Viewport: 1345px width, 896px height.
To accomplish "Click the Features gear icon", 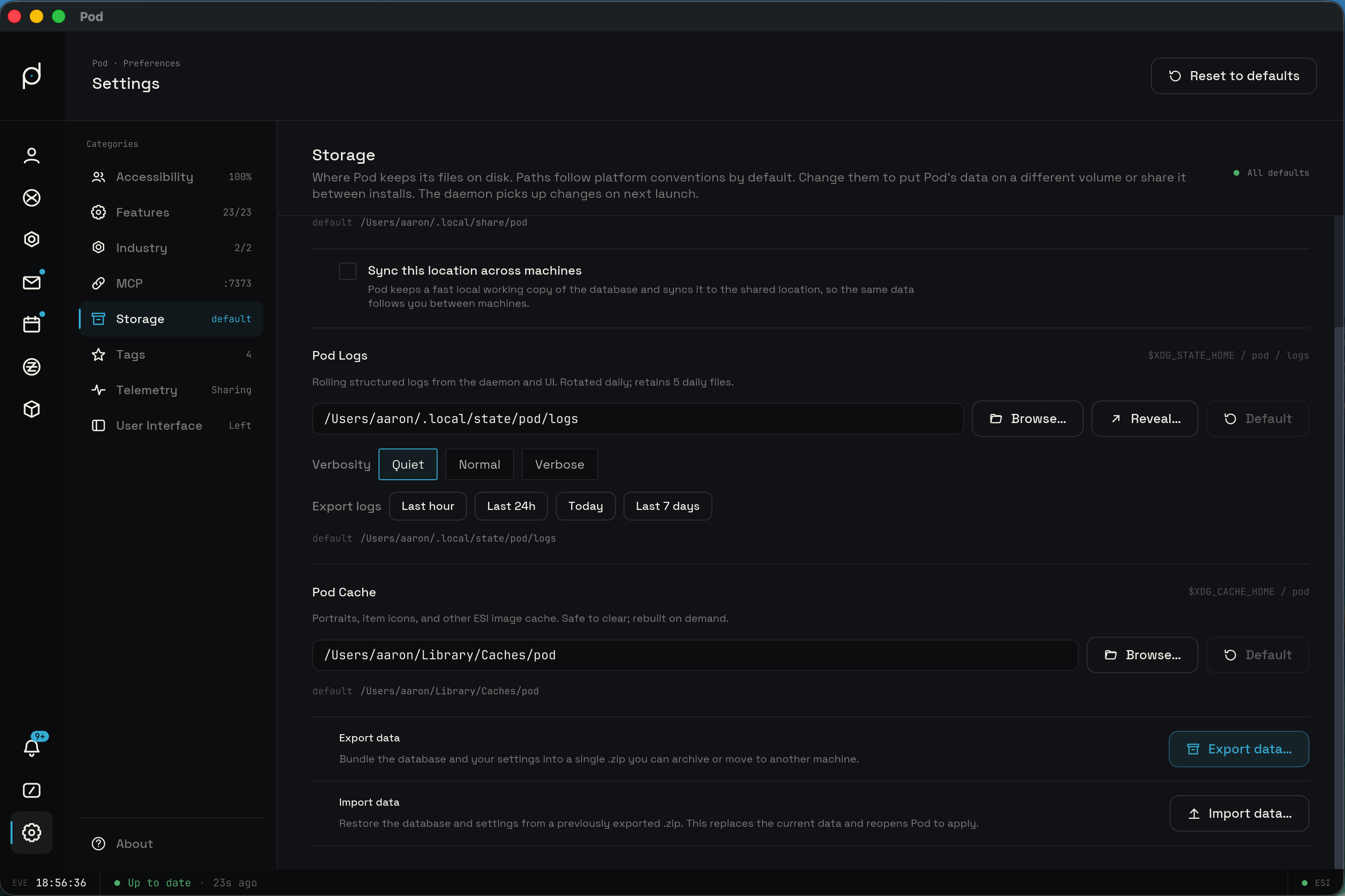I will pos(98,213).
